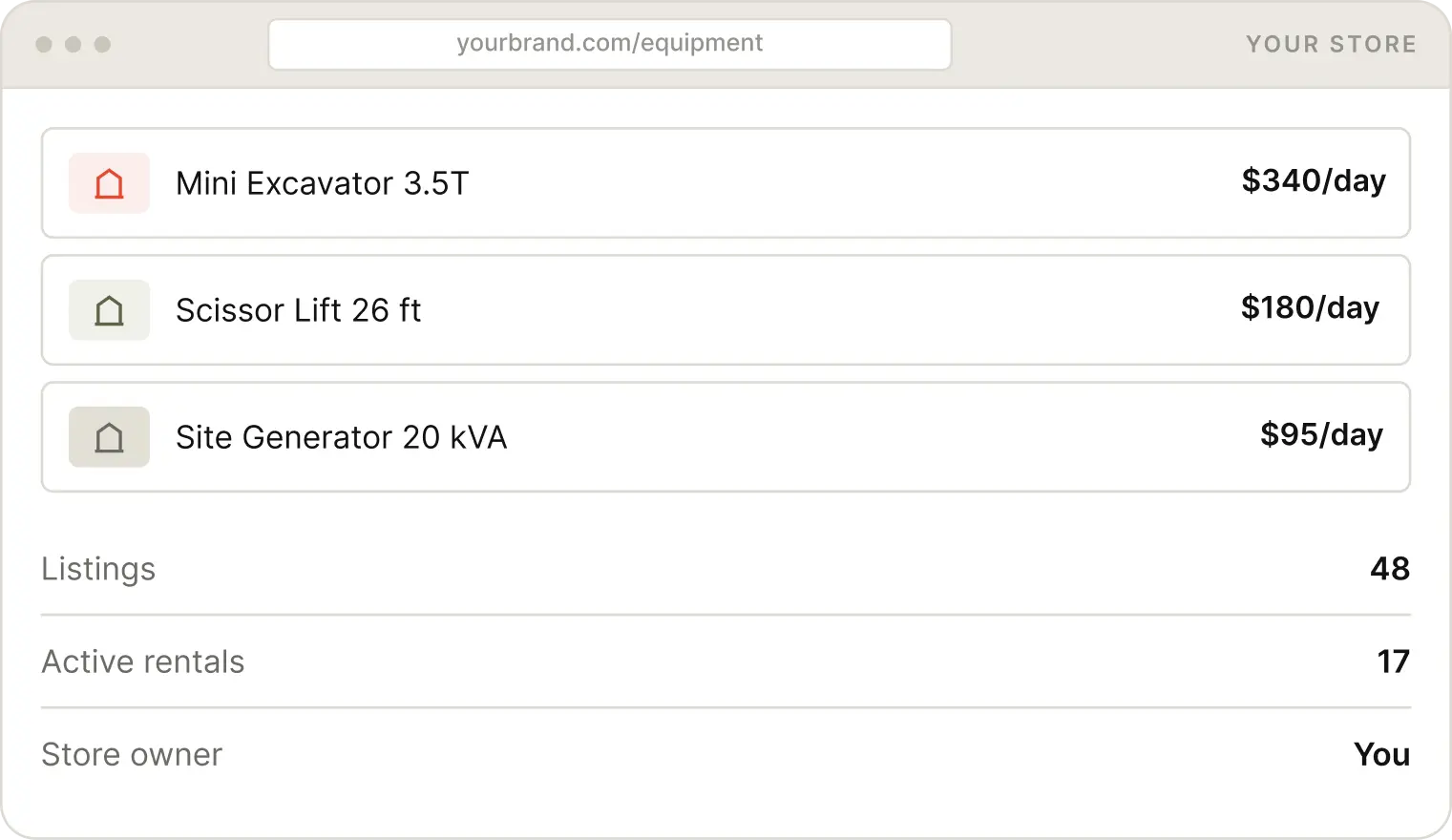This screenshot has height=840, width=1452.
Task: Click the gray house icon for Site Generator
Action: point(109,437)
